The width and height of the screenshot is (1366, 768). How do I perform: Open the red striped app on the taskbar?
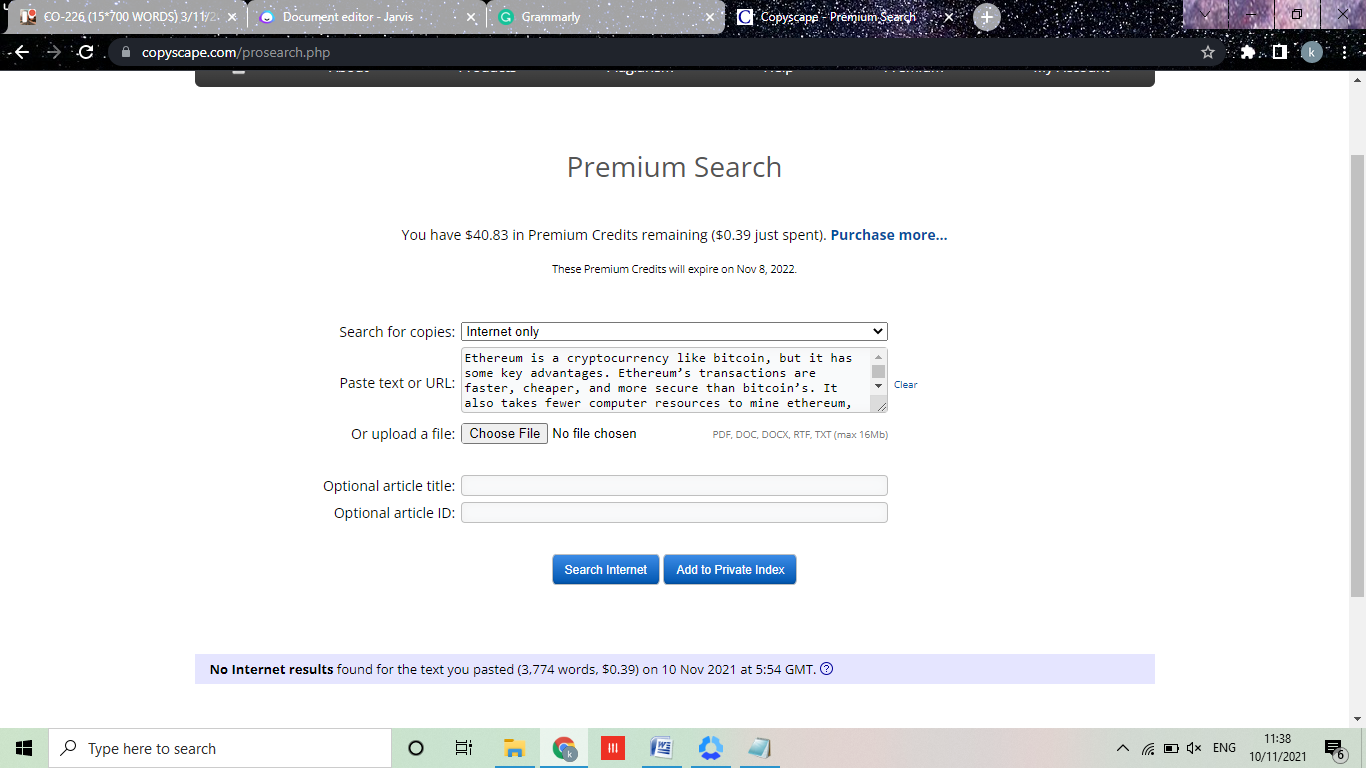point(613,748)
